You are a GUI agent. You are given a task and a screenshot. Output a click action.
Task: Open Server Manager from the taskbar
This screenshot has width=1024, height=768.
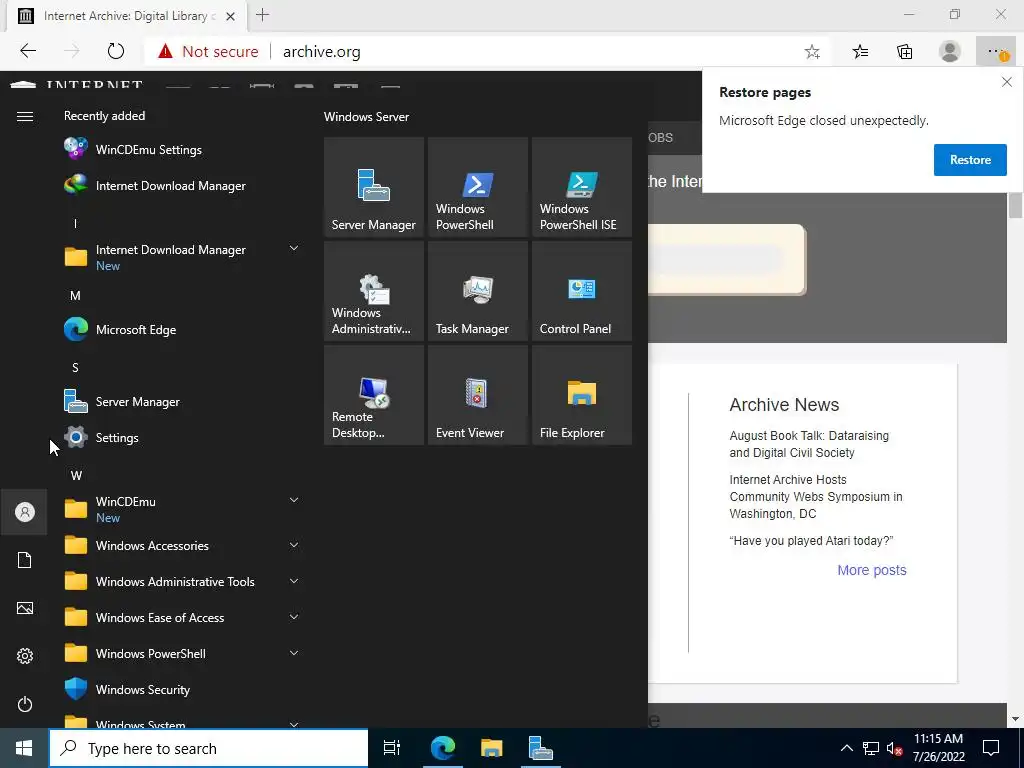click(540, 748)
